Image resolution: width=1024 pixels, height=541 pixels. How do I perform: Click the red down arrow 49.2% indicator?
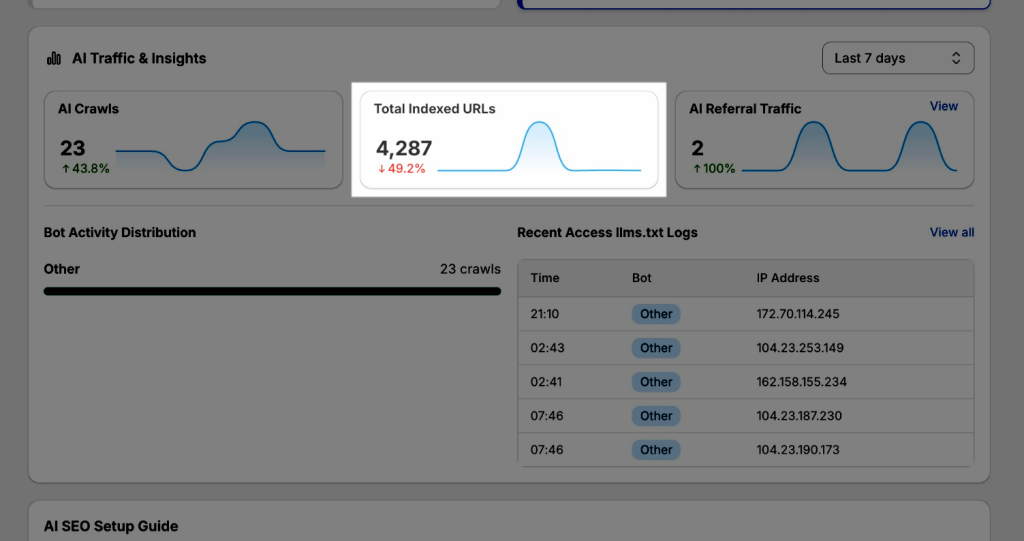pyautogui.click(x=401, y=169)
